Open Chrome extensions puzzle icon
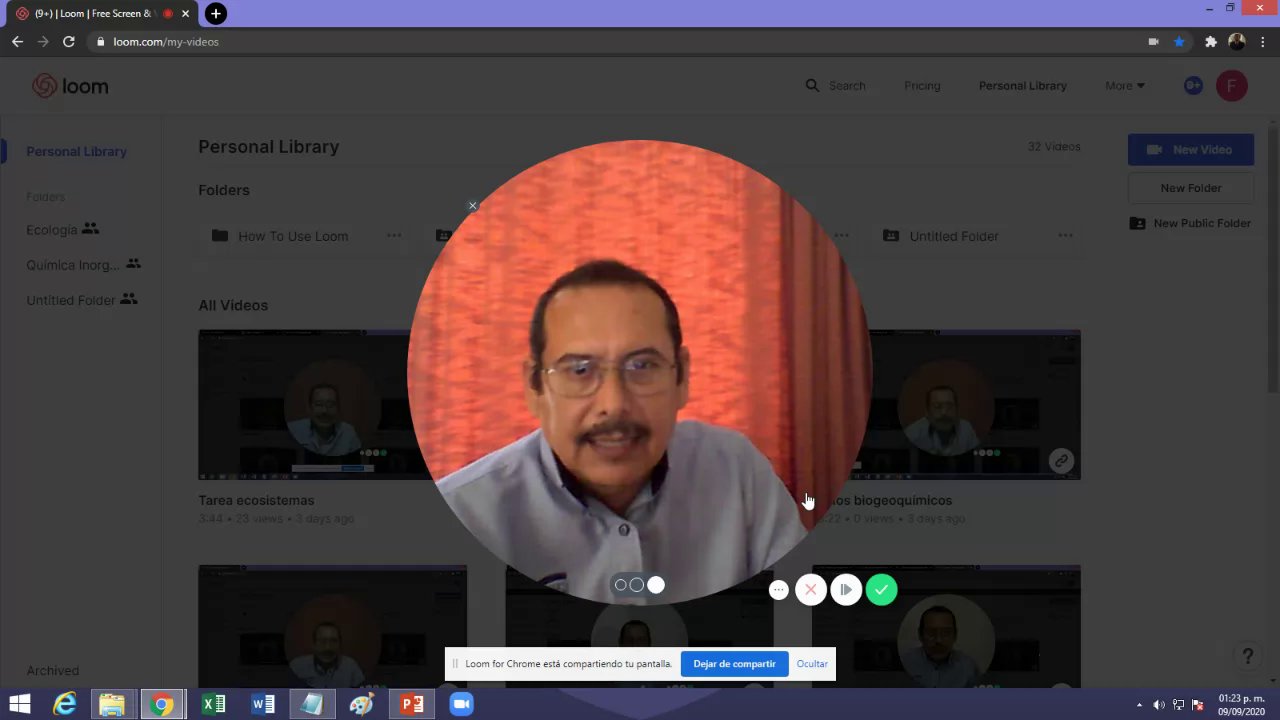 pos(1211,42)
